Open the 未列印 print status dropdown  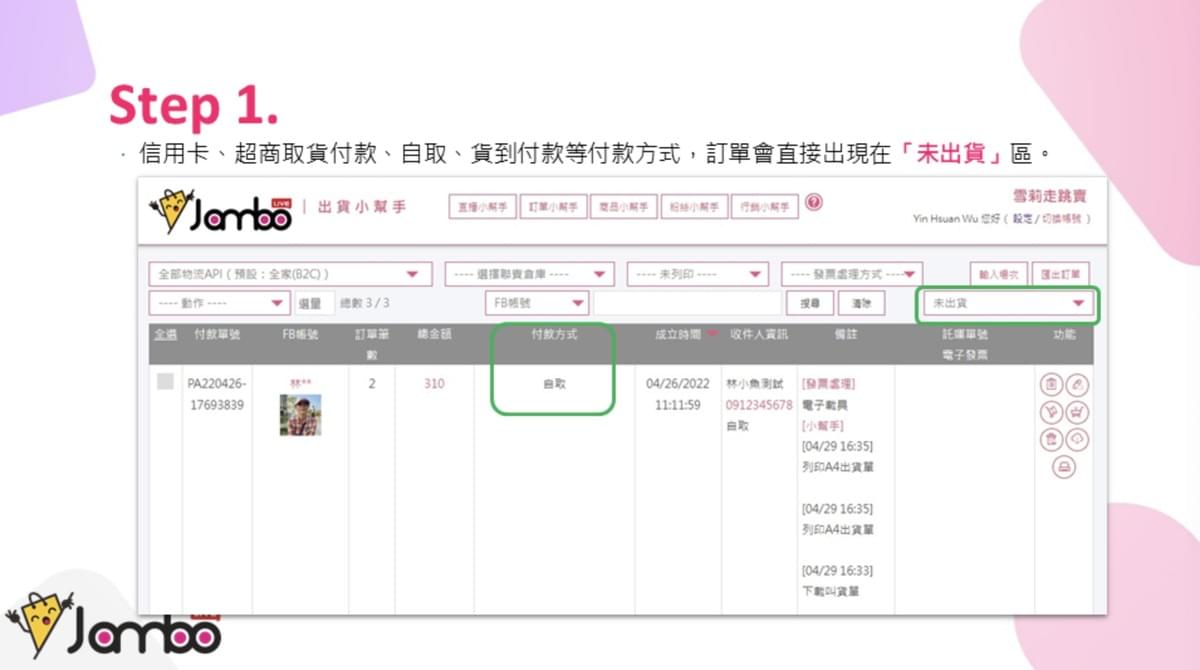(697, 274)
